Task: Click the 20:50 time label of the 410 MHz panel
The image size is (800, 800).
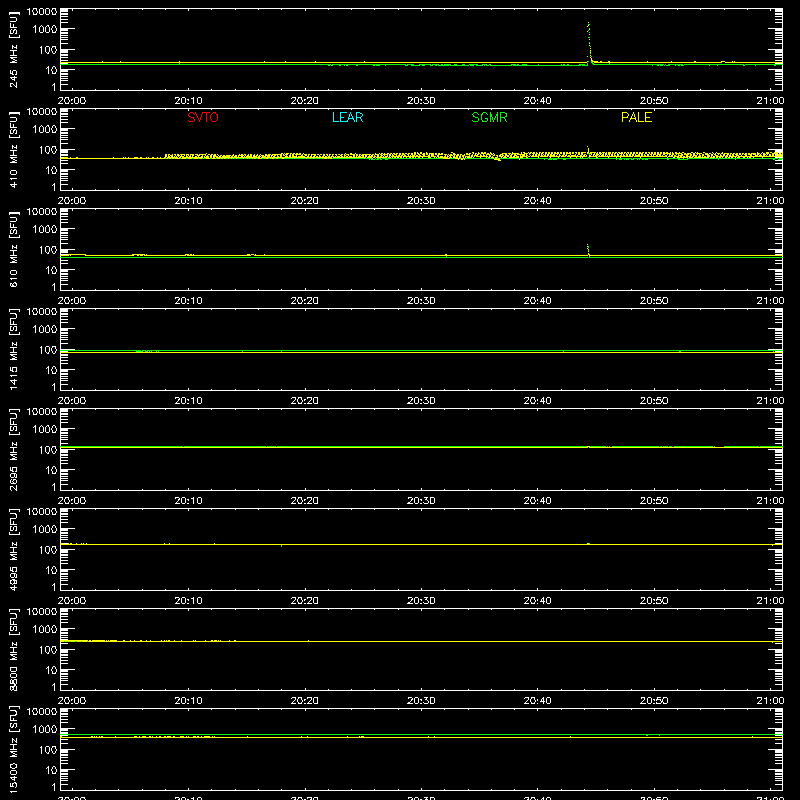Action: [x=654, y=201]
